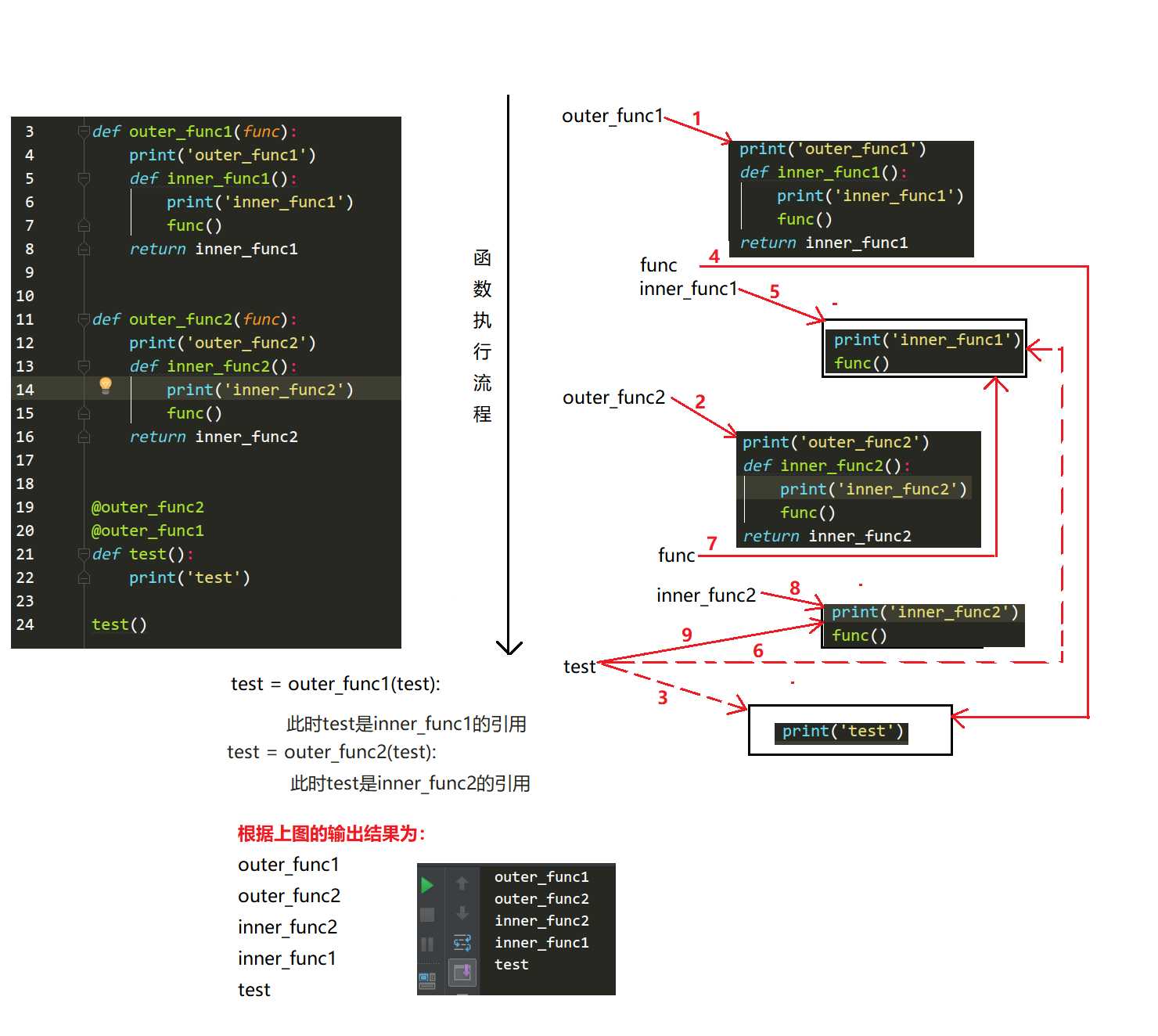Collapse outer_func1 using line 3 fold marker

(84, 132)
